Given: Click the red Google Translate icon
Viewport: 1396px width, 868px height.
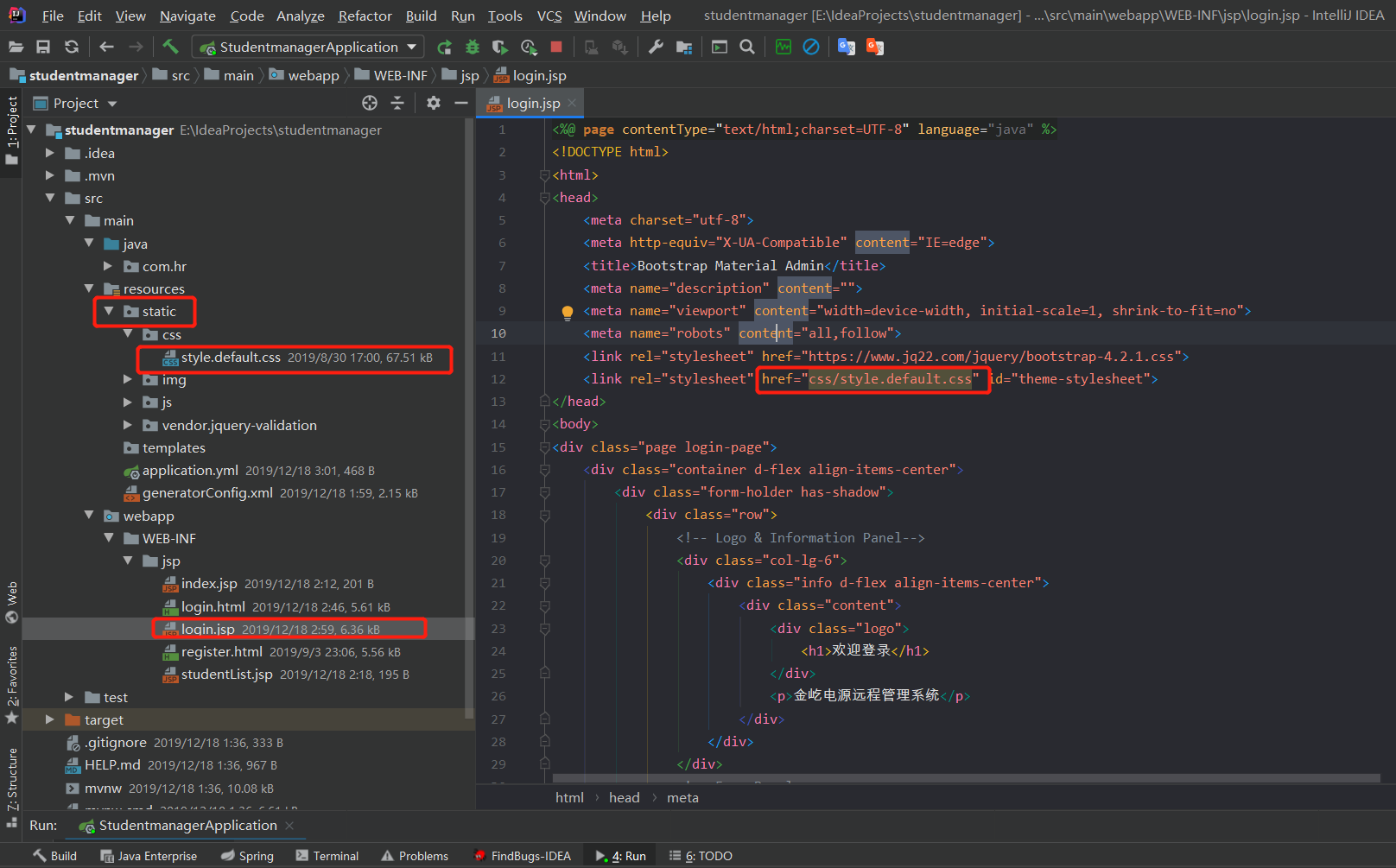Looking at the screenshot, I should tap(875, 47).
